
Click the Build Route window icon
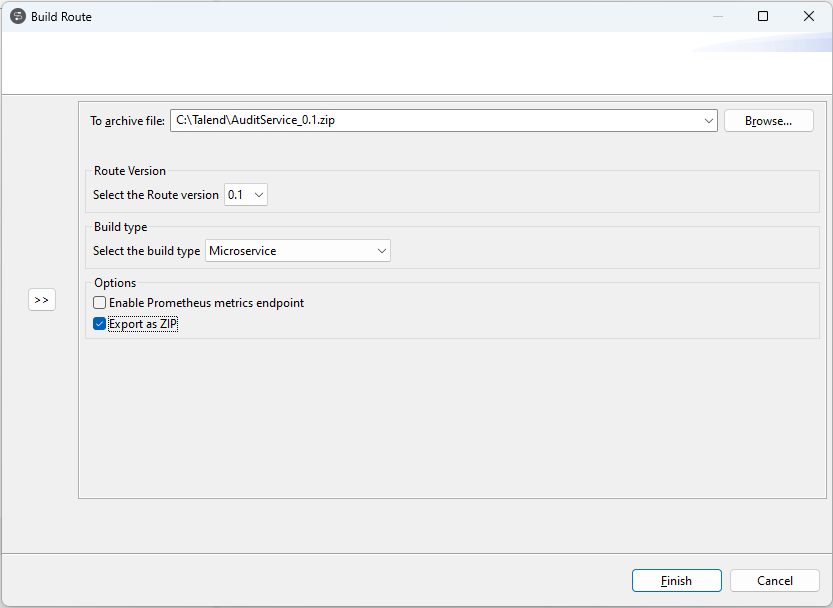17,16
